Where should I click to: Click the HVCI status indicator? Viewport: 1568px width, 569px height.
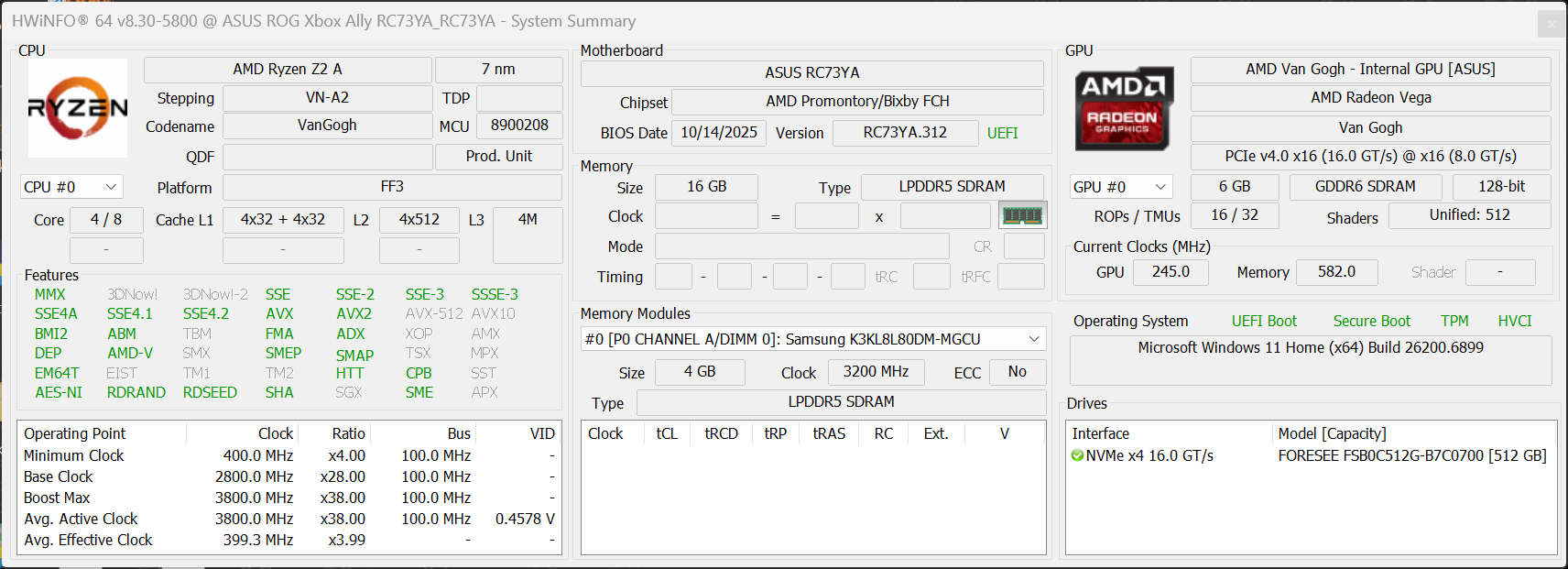click(x=1514, y=321)
